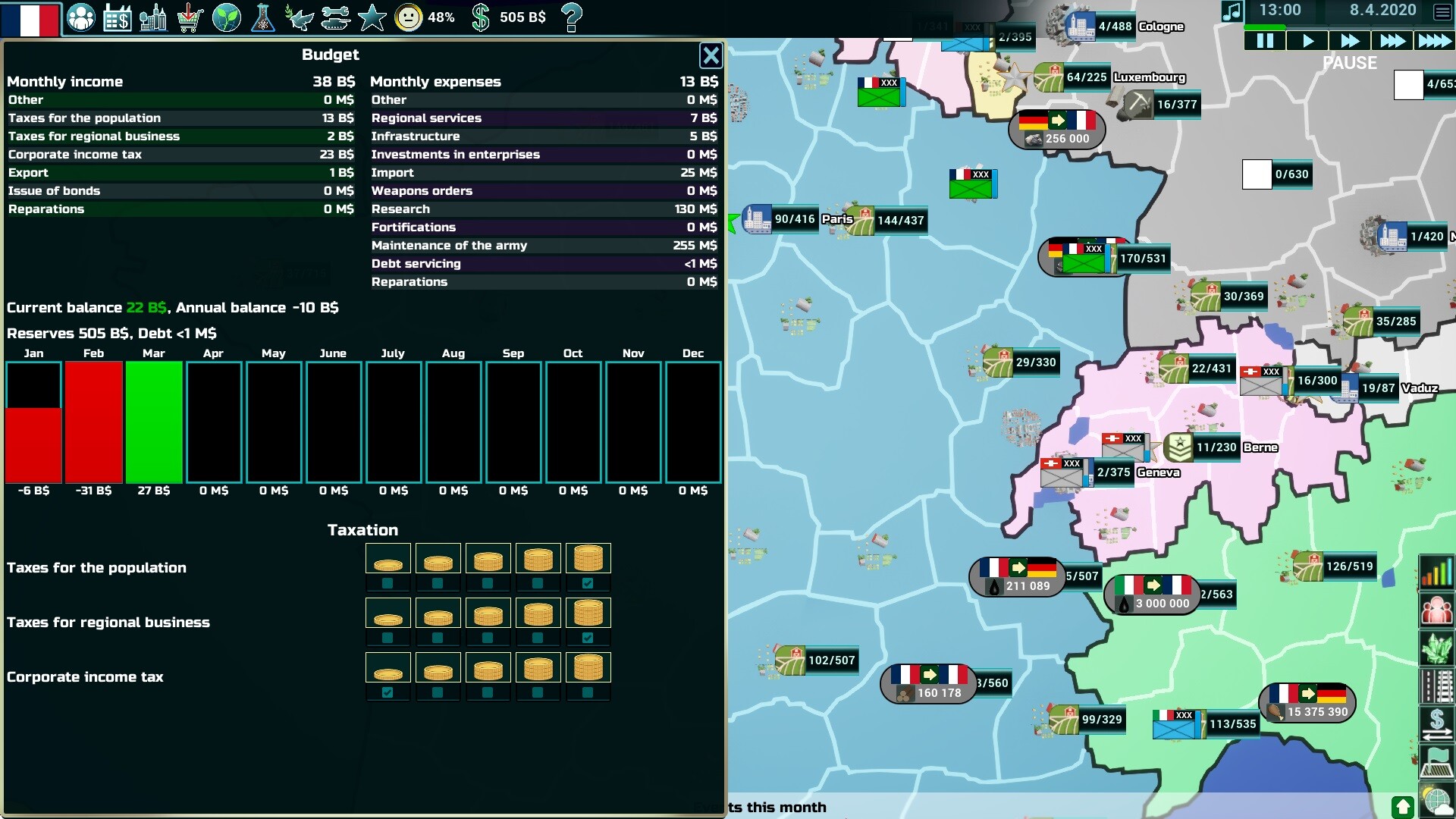Open the star ratings menu
This screenshot has width=1456, height=819.
pyautogui.click(x=372, y=17)
